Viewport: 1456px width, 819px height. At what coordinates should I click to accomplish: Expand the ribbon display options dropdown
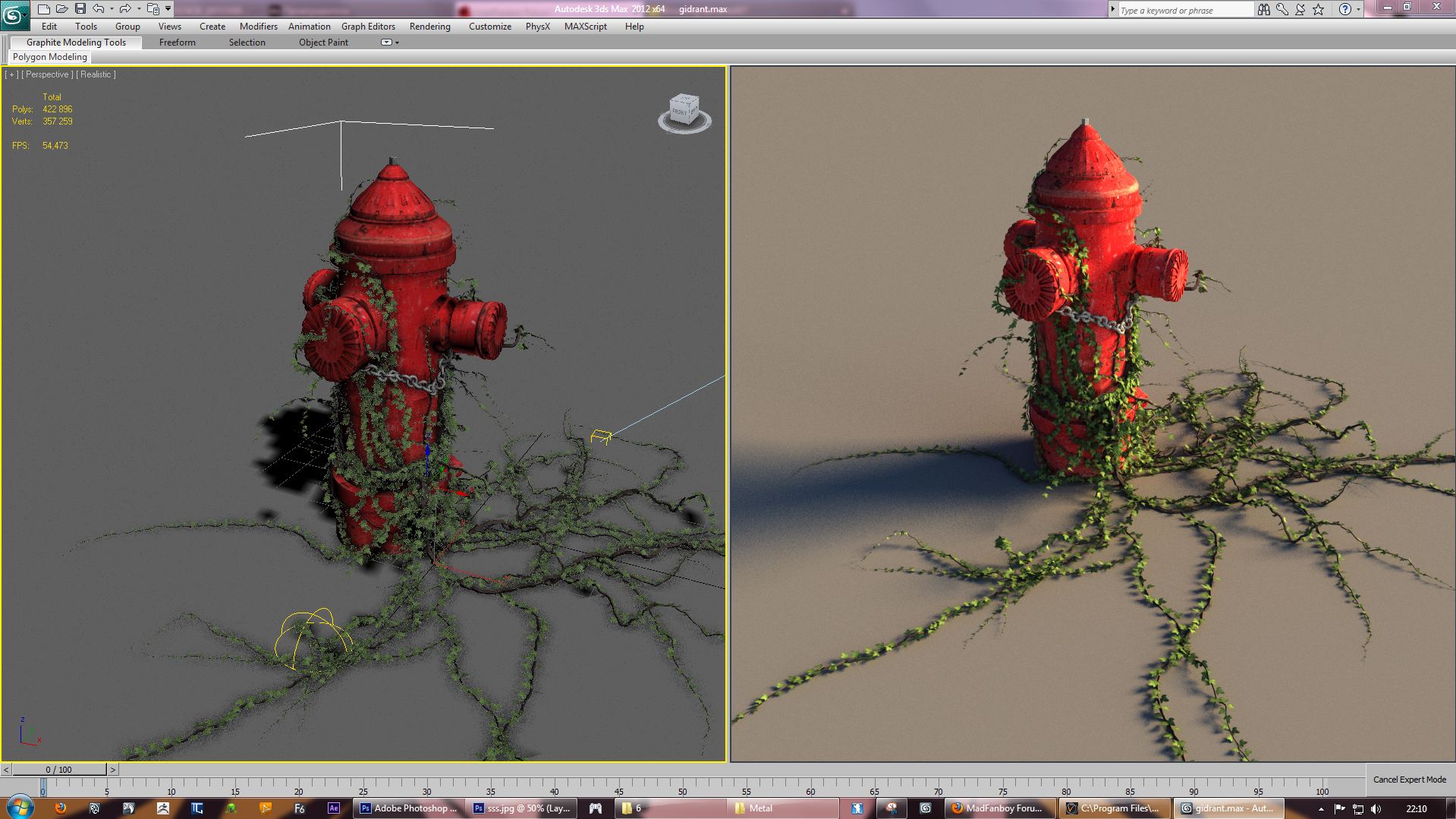click(x=389, y=43)
